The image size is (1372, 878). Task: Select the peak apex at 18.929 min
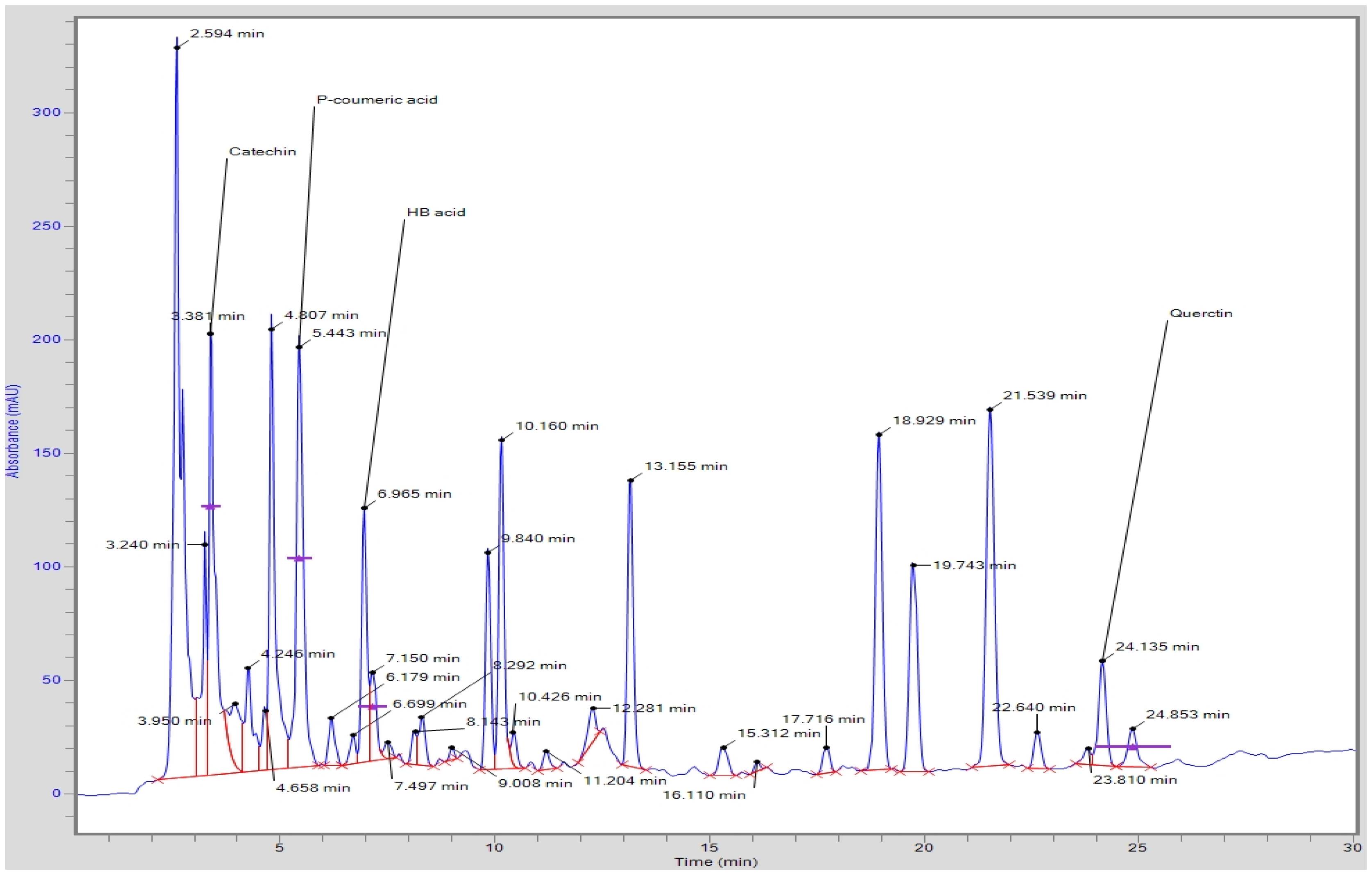click(878, 435)
